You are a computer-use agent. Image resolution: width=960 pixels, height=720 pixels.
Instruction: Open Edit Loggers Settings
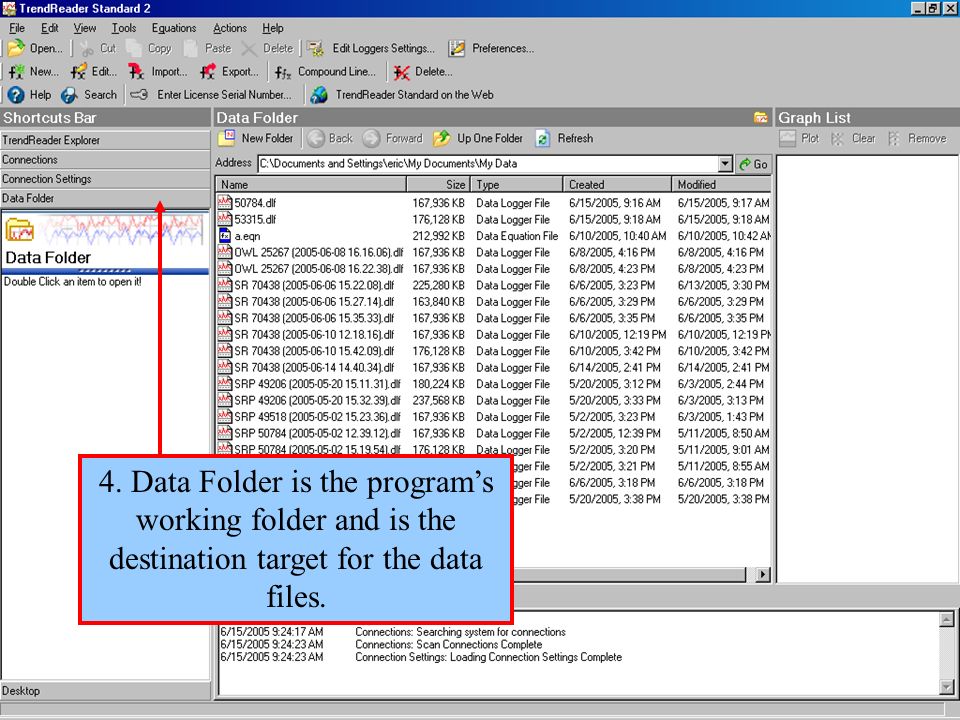(371, 48)
